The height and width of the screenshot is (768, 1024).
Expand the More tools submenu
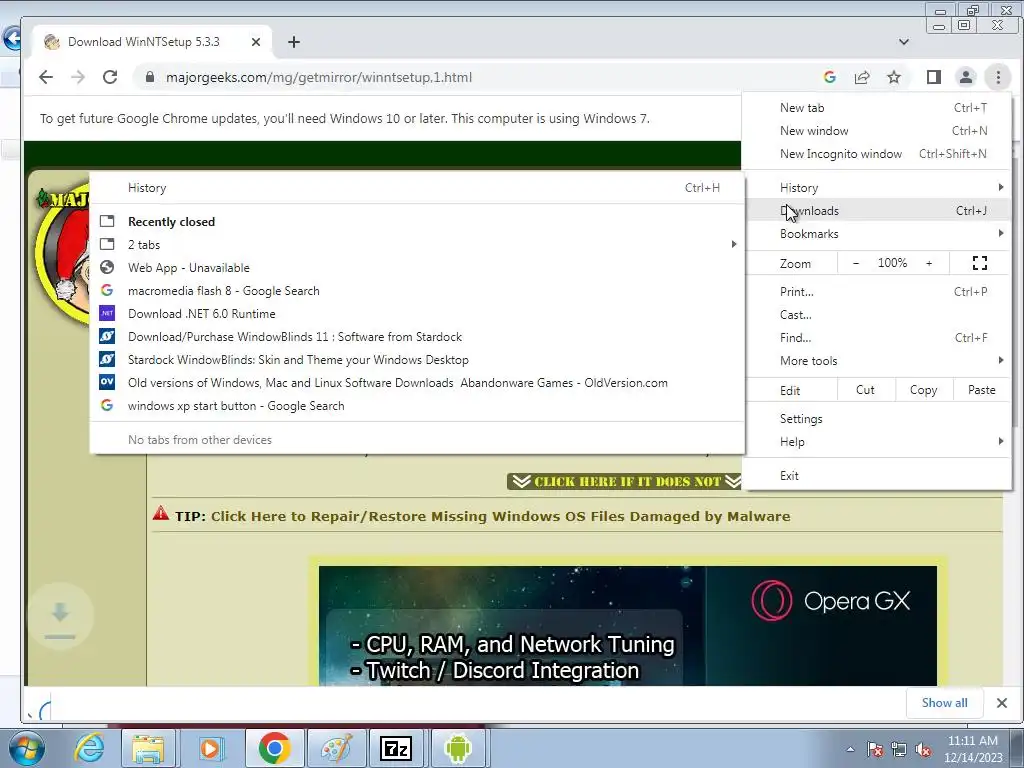click(877, 360)
